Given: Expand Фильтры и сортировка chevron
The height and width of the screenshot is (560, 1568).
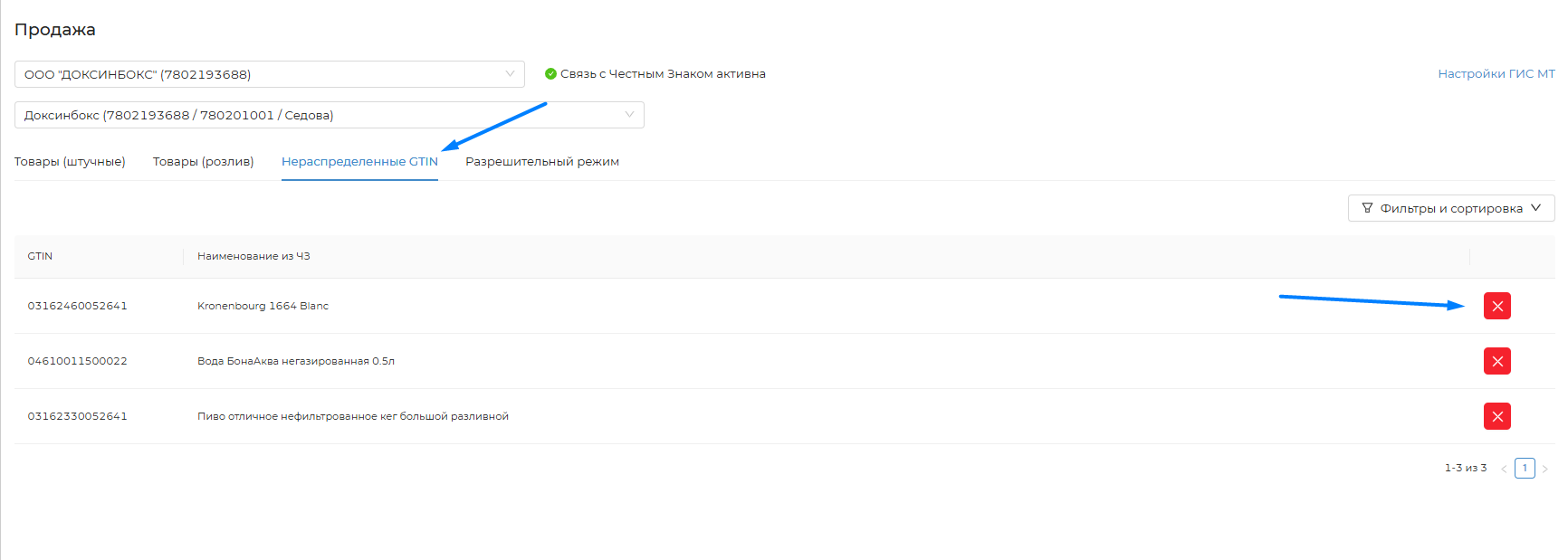Looking at the screenshot, I should click(x=1535, y=208).
